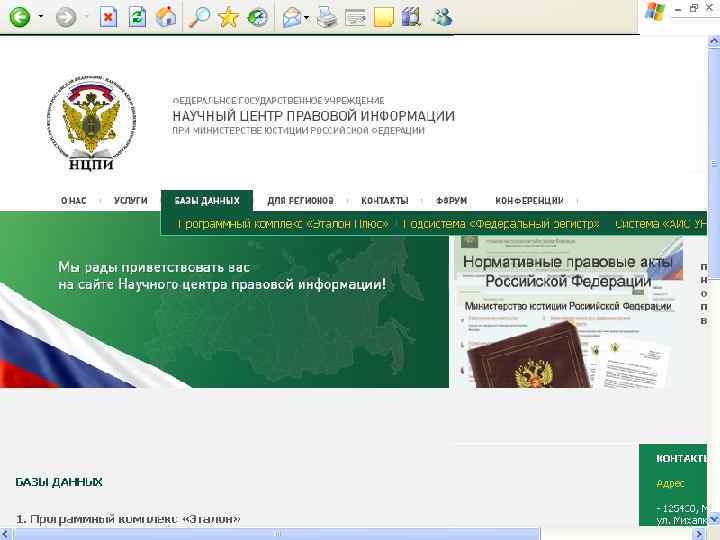The height and width of the screenshot is (540, 720).
Task: Open '1. Программный комплекс «Эталон»' list item
Action: 128,519
